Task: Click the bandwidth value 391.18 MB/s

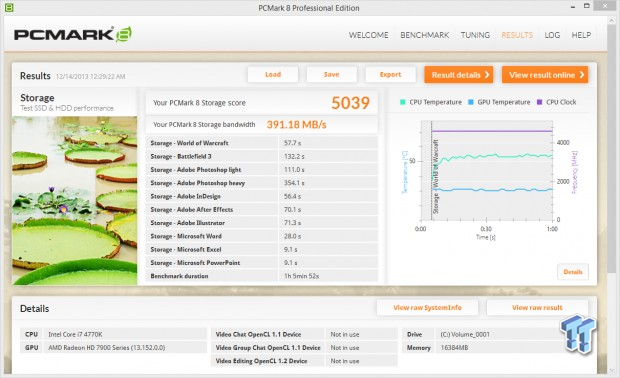Action: (x=296, y=125)
